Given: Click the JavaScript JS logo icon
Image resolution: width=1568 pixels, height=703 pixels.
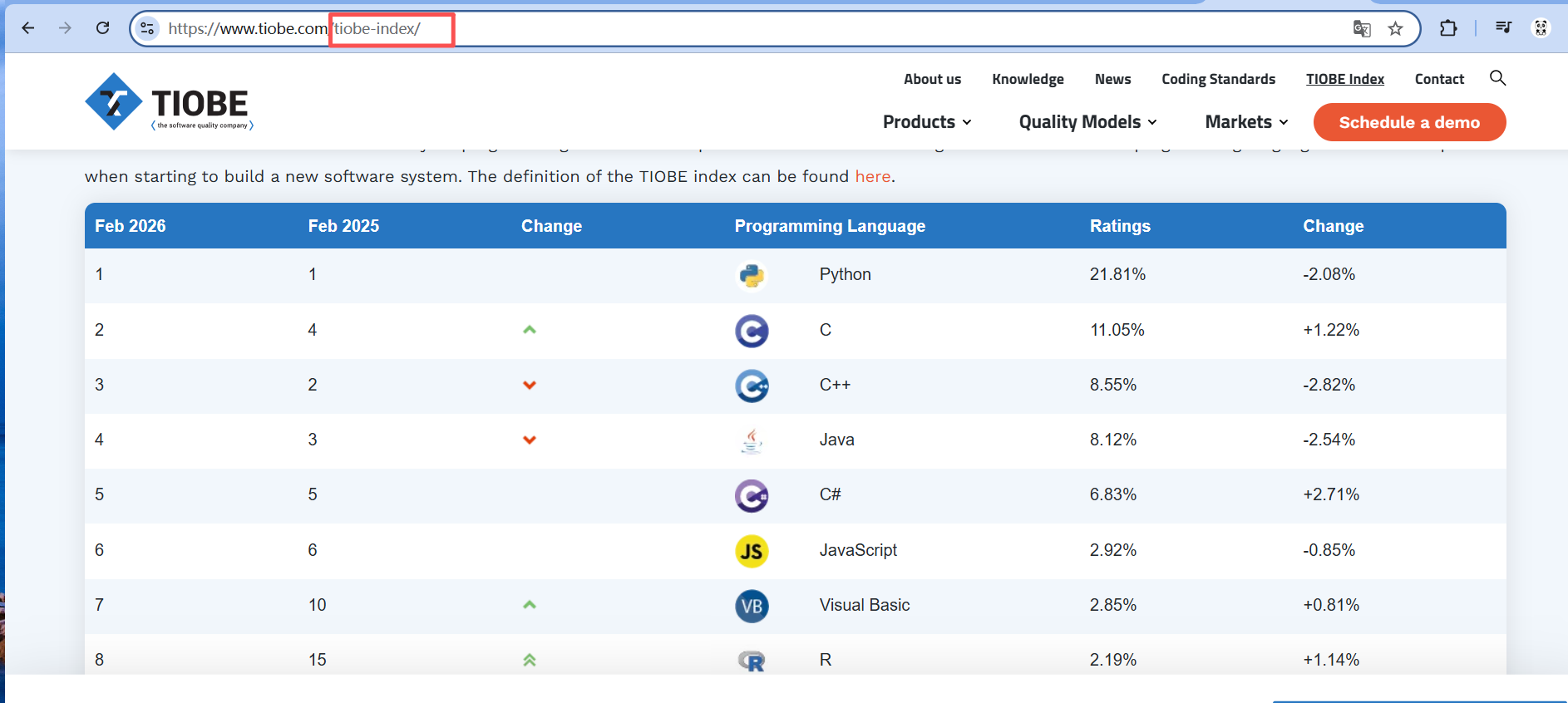Looking at the screenshot, I should pos(752,551).
